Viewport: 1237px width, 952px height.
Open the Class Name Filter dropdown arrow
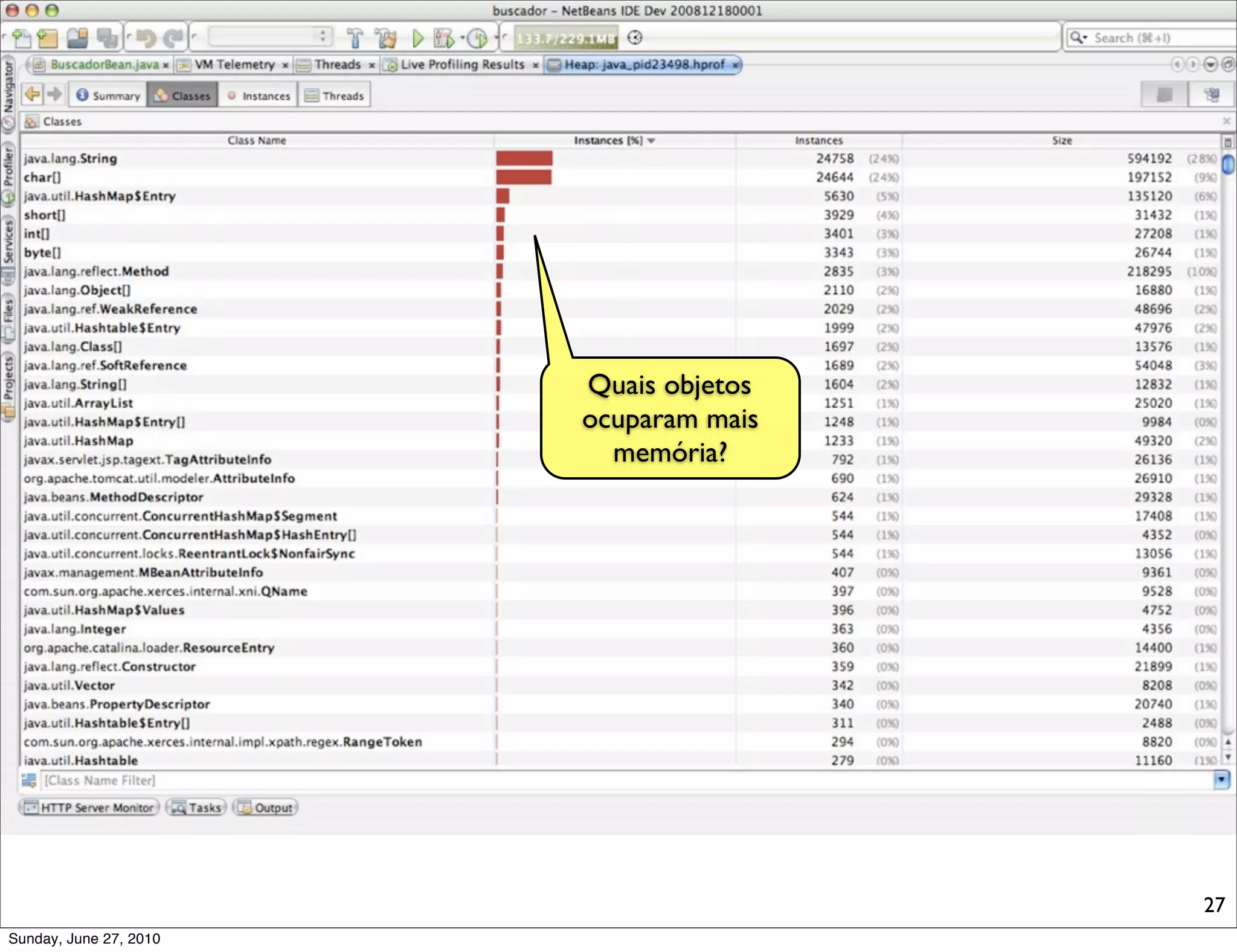tap(1221, 780)
